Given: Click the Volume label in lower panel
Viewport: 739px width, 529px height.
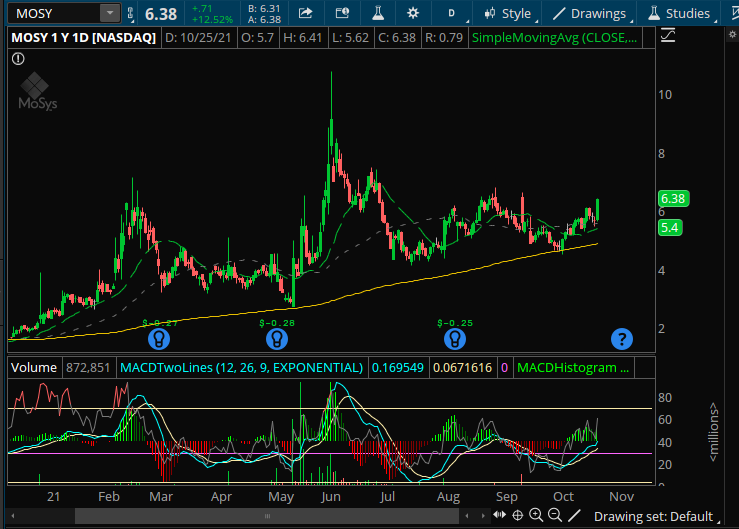Looking at the screenshot, I should [x=34, y=367].
